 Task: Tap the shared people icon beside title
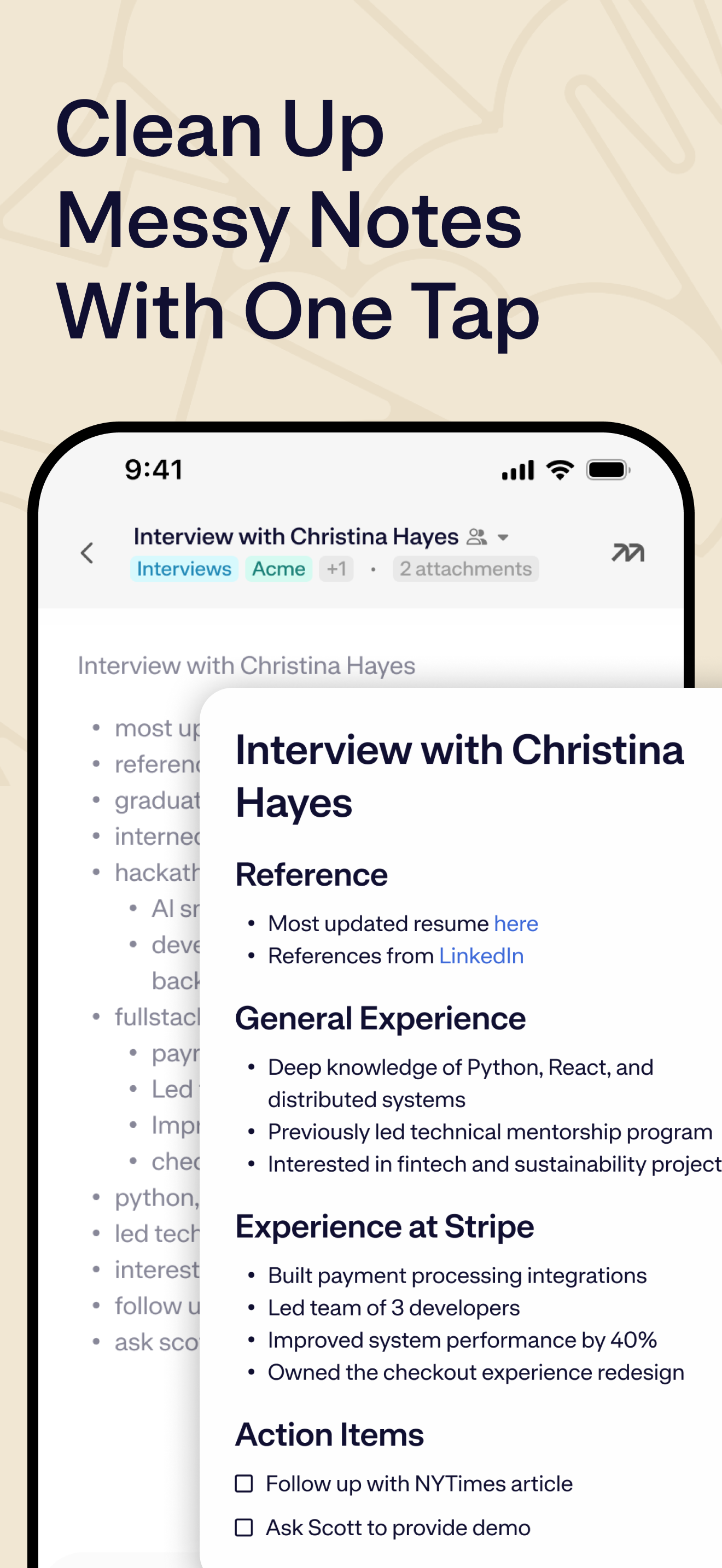(x=476, y=536)
